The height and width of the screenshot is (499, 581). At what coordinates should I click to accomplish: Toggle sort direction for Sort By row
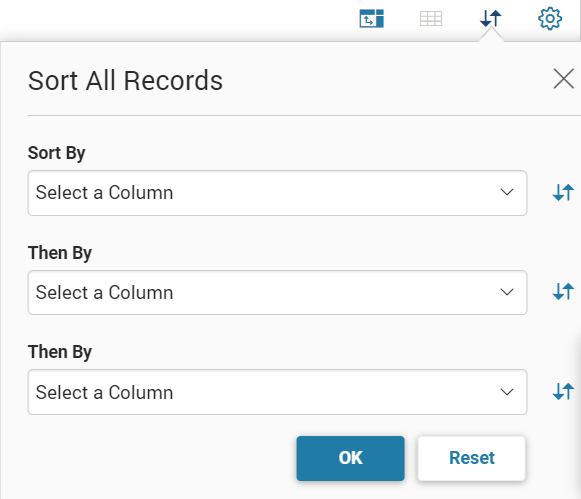(563, 193)
